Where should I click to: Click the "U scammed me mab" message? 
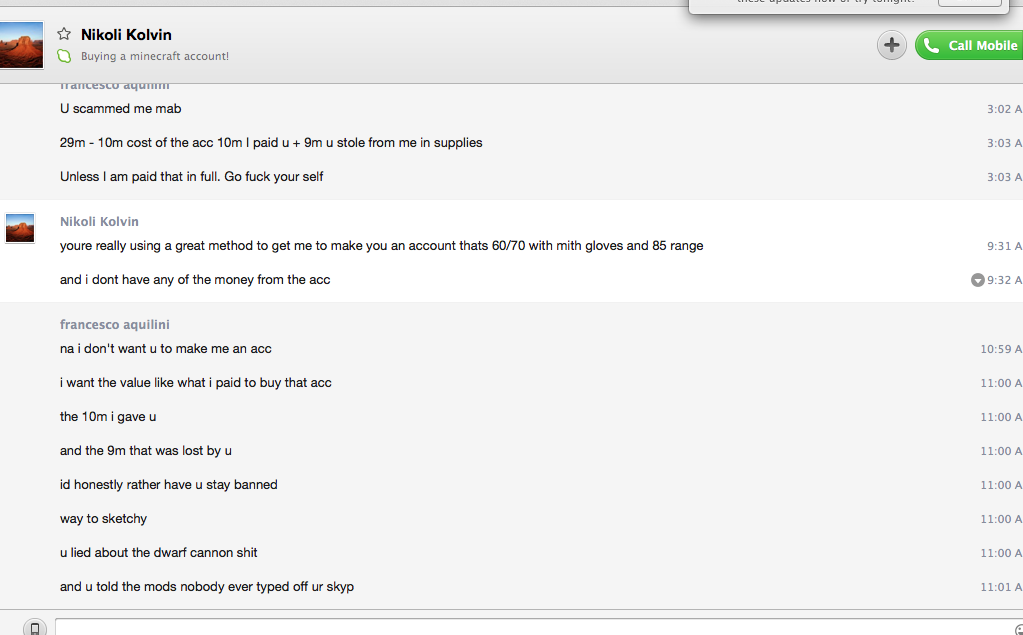click(x=120, y=109)
